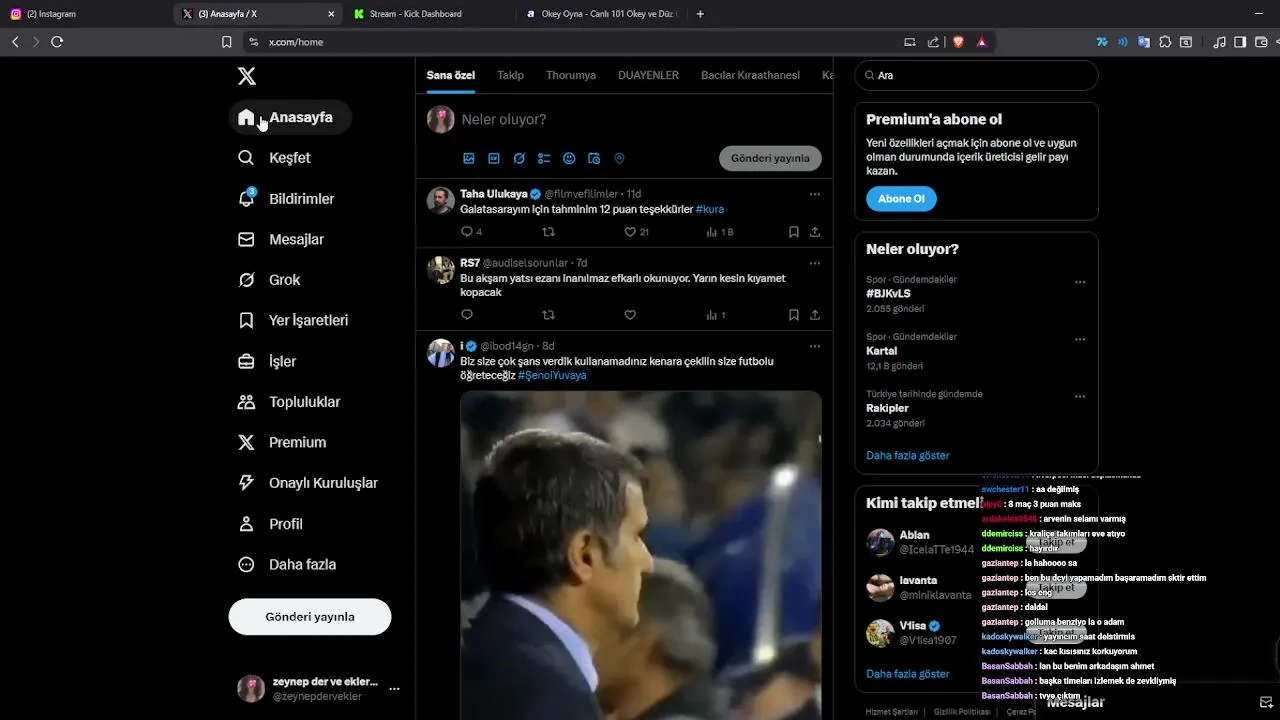Open Onaylı Kuruluşlar in the sidebar
This screenshot has width=1280, height=720.
(x=308, y=483)
